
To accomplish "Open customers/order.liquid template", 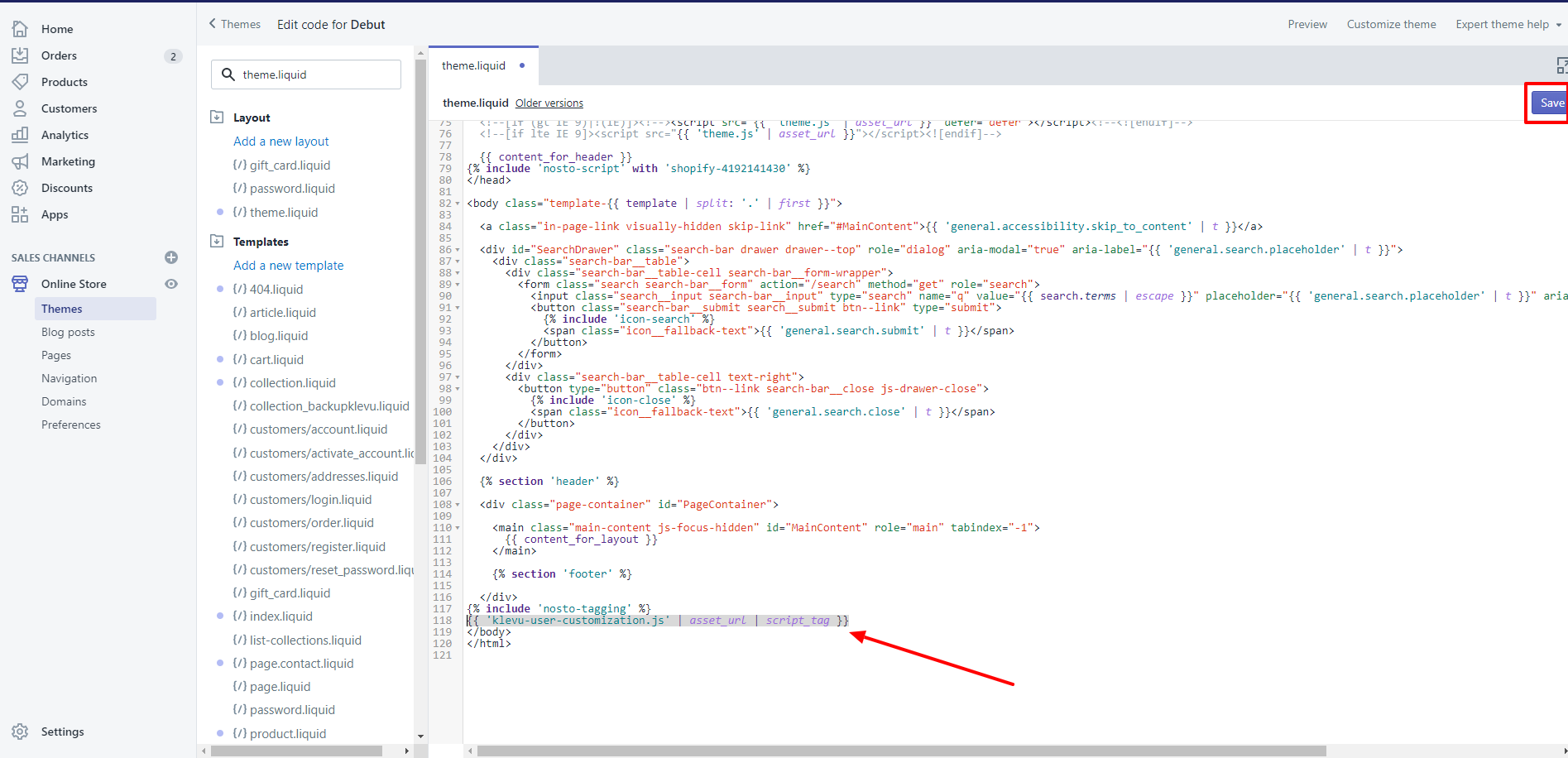I will [312, 523].
